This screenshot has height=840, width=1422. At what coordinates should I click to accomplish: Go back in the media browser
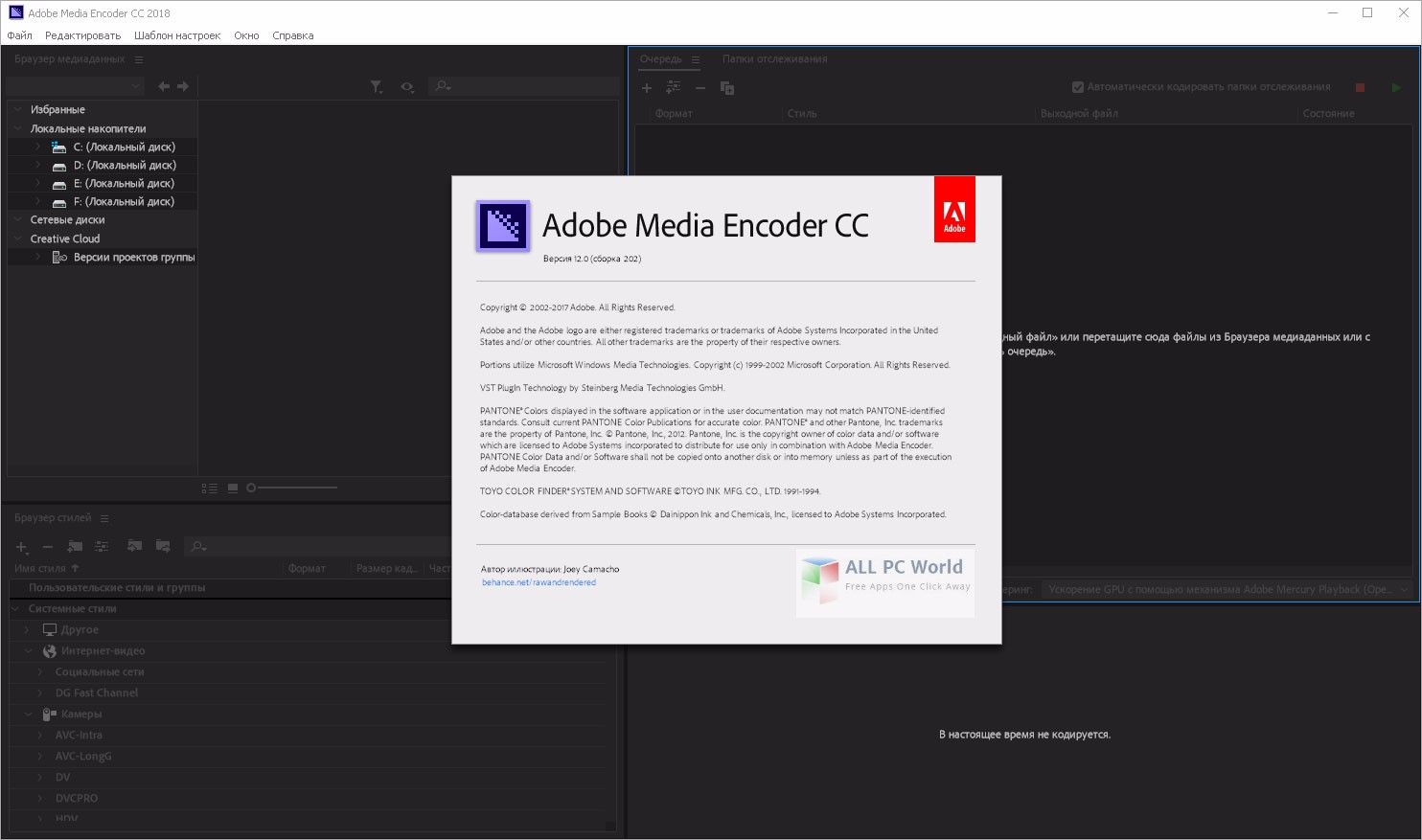pos(164,86)
